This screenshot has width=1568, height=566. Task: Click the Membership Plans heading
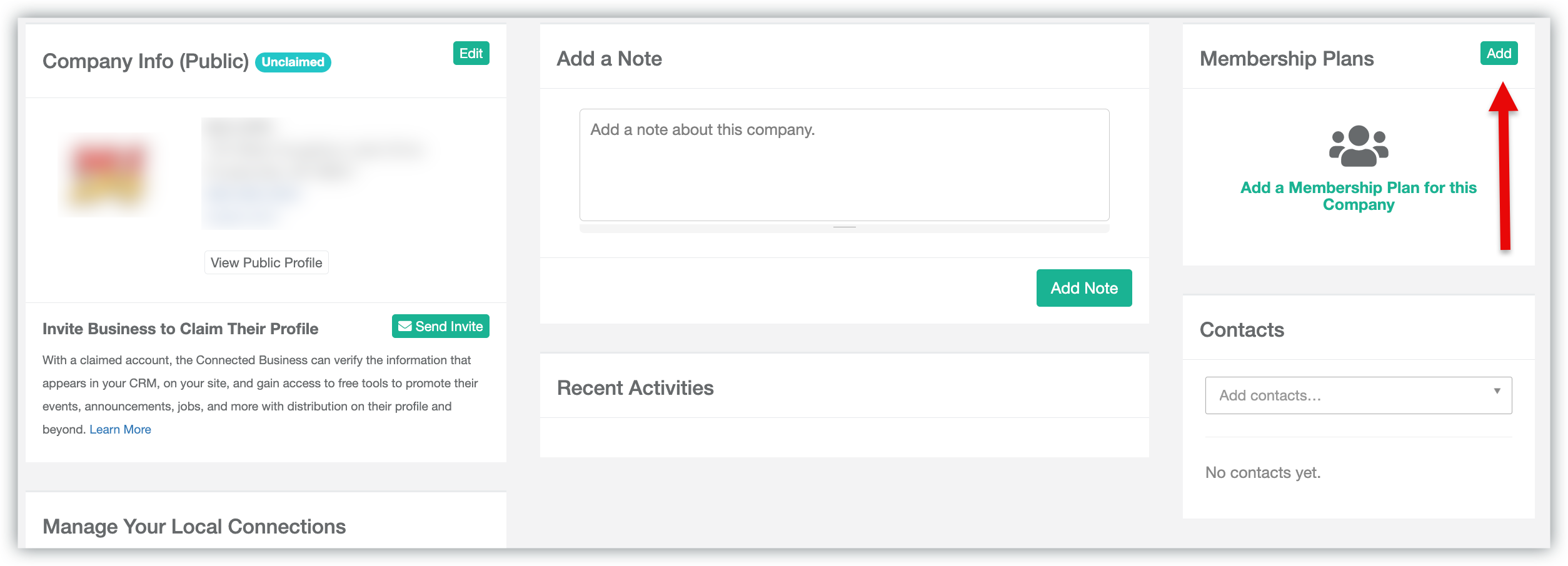coord(1287,59)
